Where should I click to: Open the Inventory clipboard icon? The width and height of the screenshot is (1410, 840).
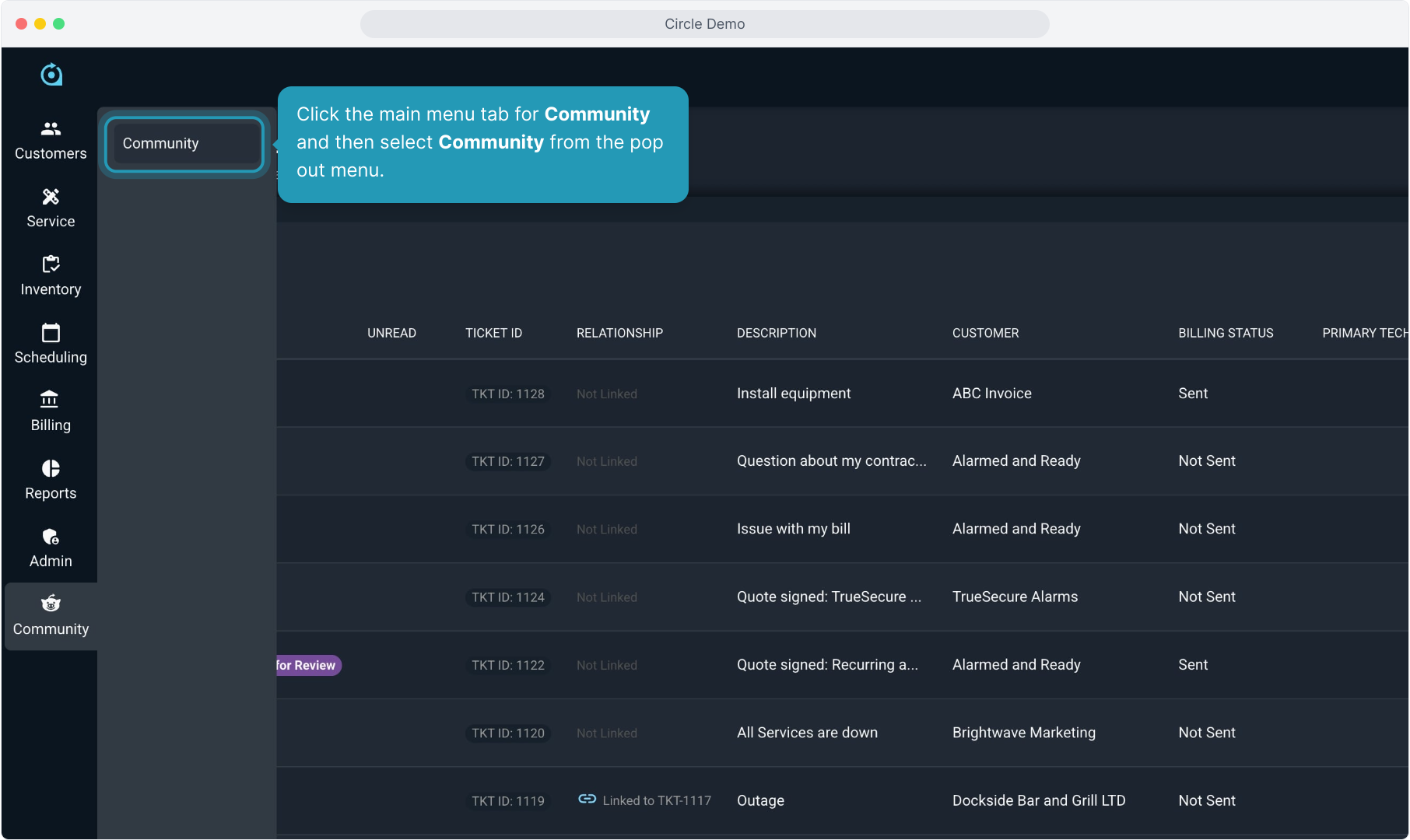click(x=51, y=264)
